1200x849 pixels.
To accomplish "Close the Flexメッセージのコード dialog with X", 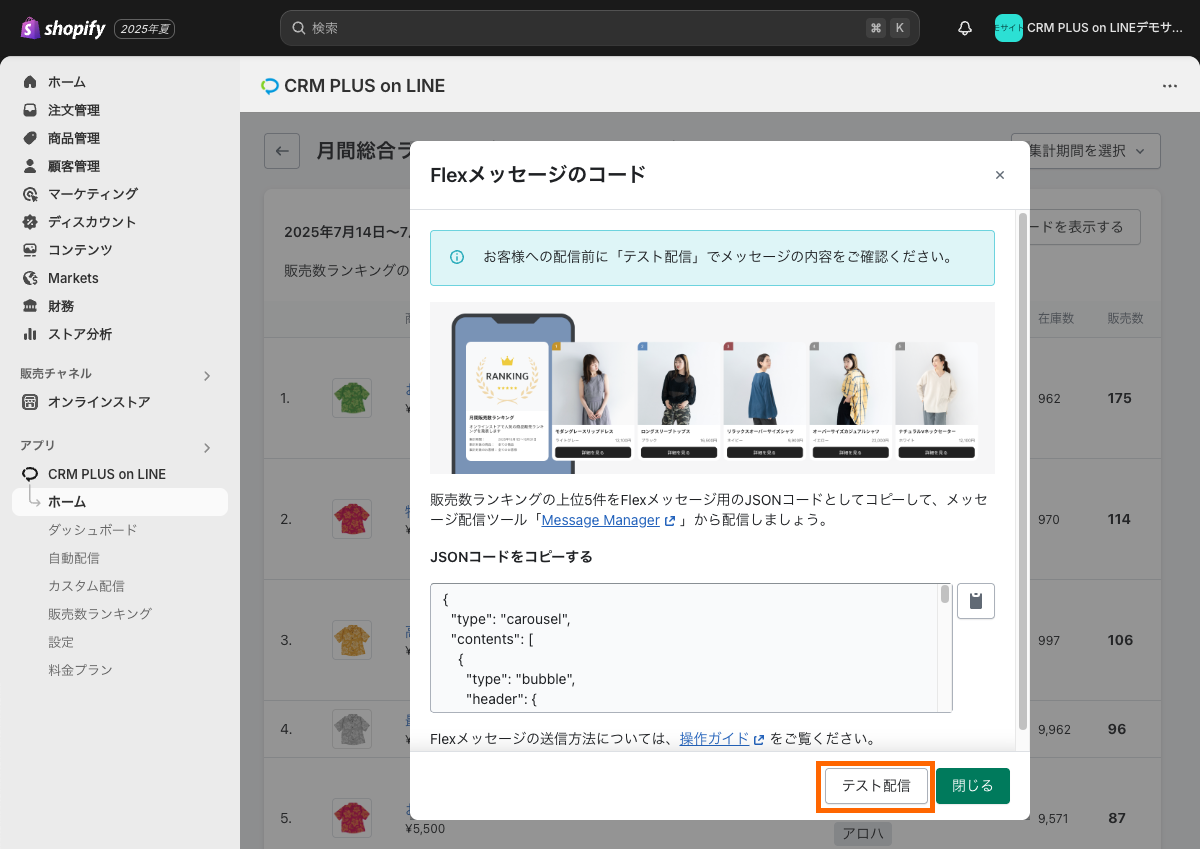I will pos(1000,175).
